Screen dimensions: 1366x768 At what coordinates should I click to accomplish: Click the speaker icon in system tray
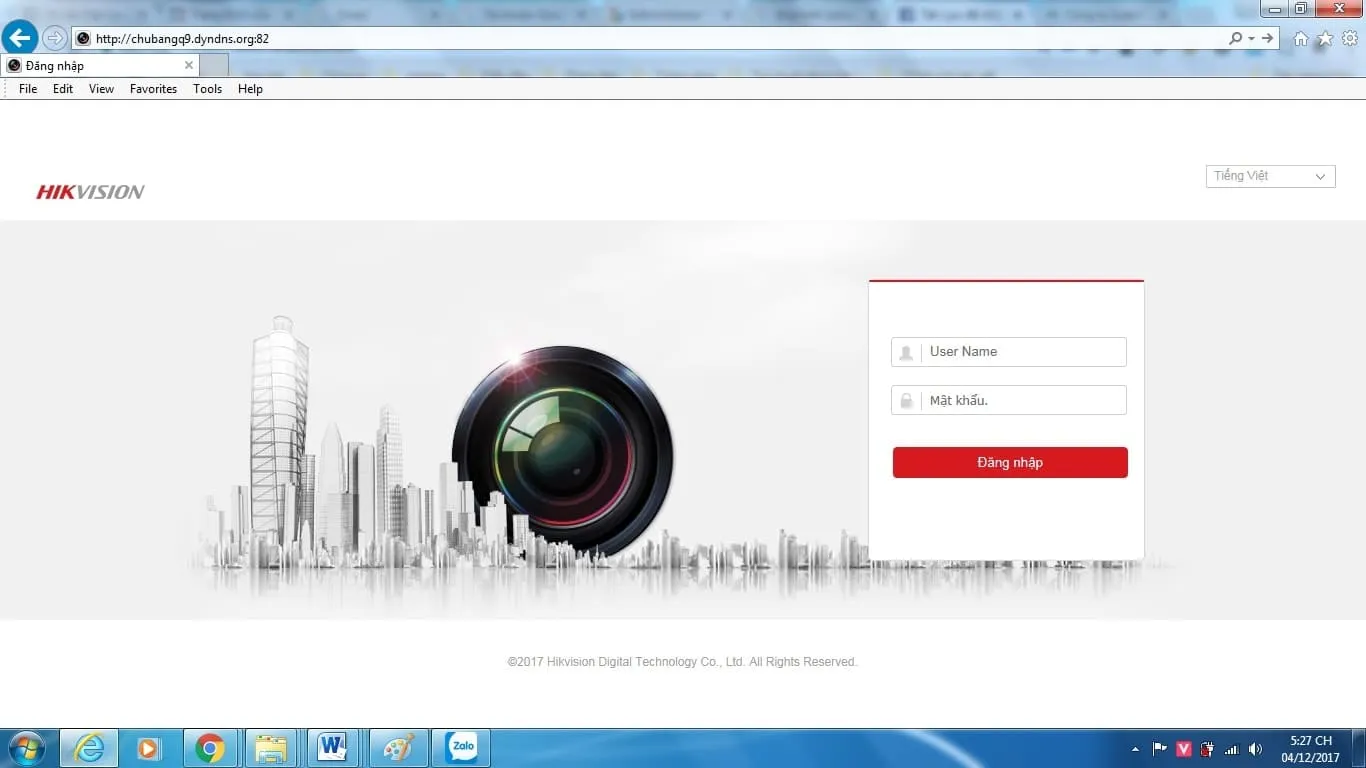point(1255,748)
